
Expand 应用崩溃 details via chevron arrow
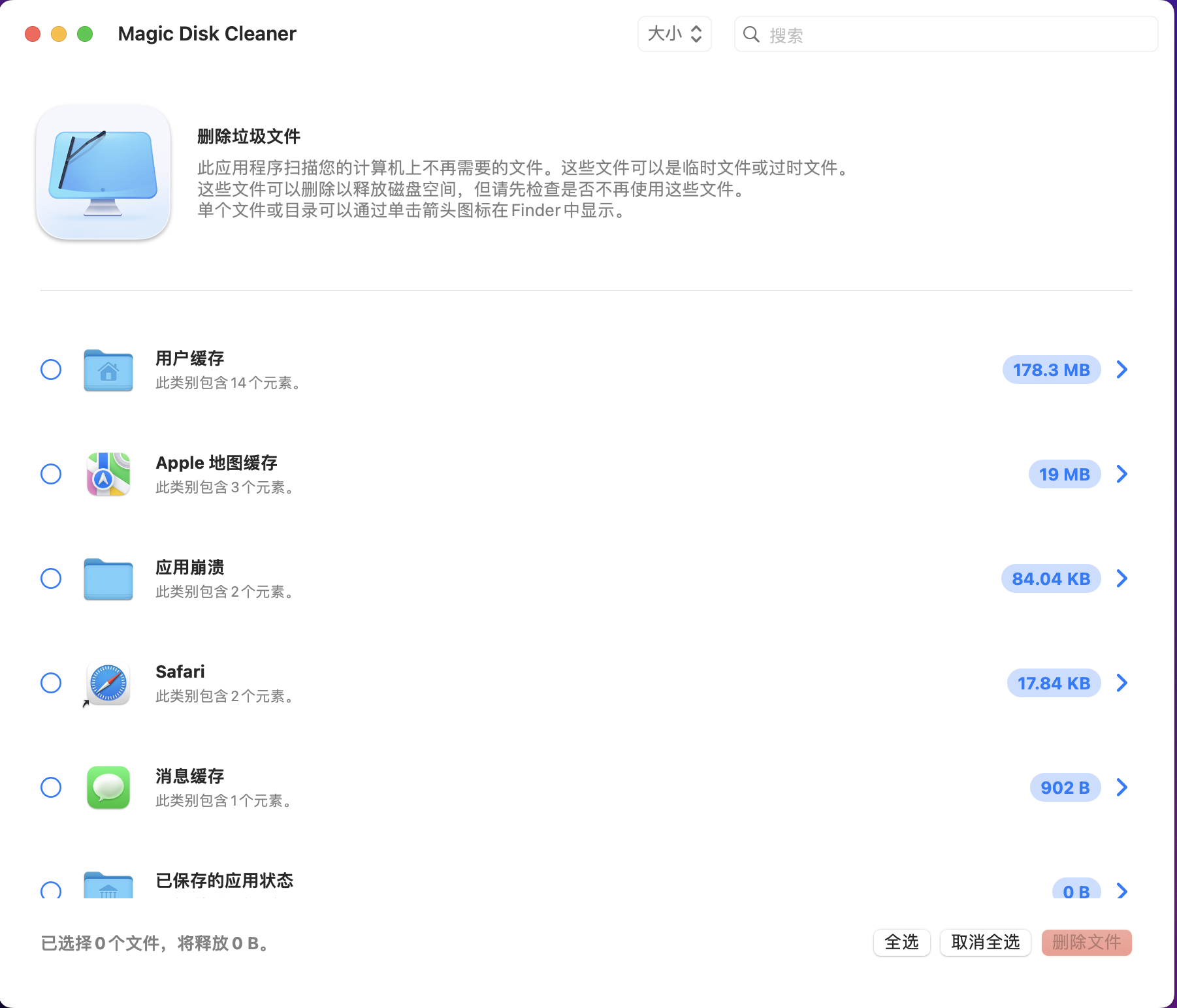tap(1121, 578)
